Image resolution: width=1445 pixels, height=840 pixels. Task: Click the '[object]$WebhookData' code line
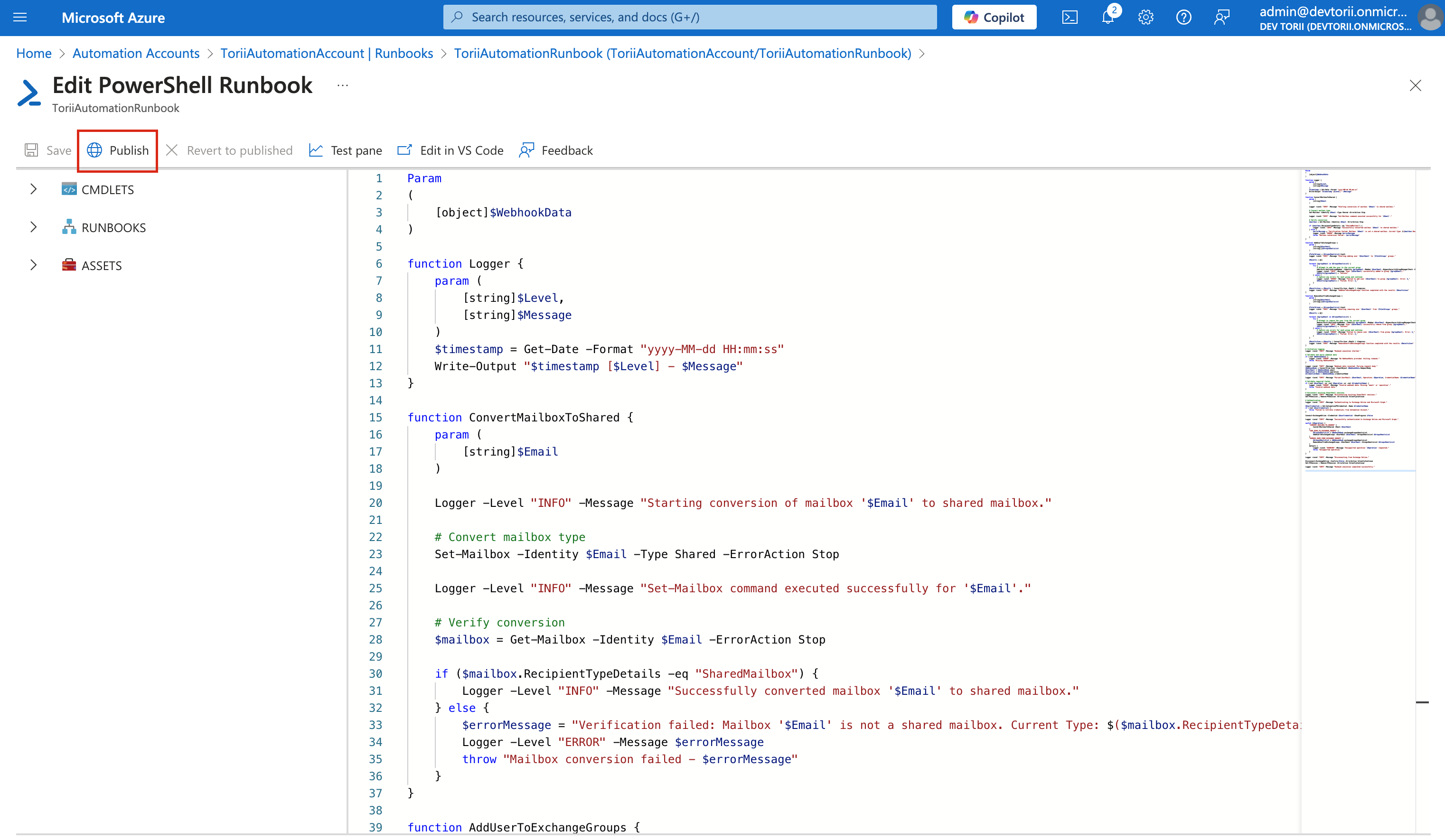click(504, 212)
